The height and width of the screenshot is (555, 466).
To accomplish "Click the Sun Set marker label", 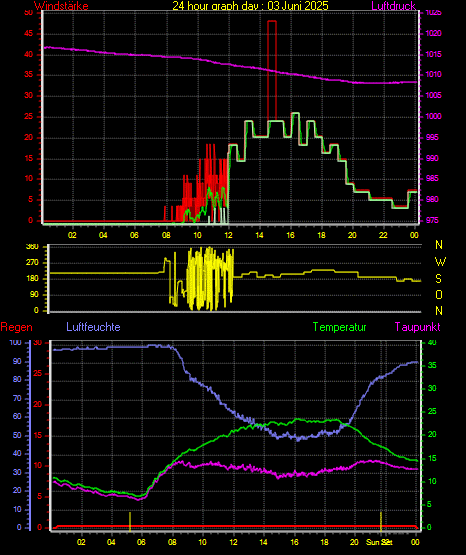I will click(379, 542).
